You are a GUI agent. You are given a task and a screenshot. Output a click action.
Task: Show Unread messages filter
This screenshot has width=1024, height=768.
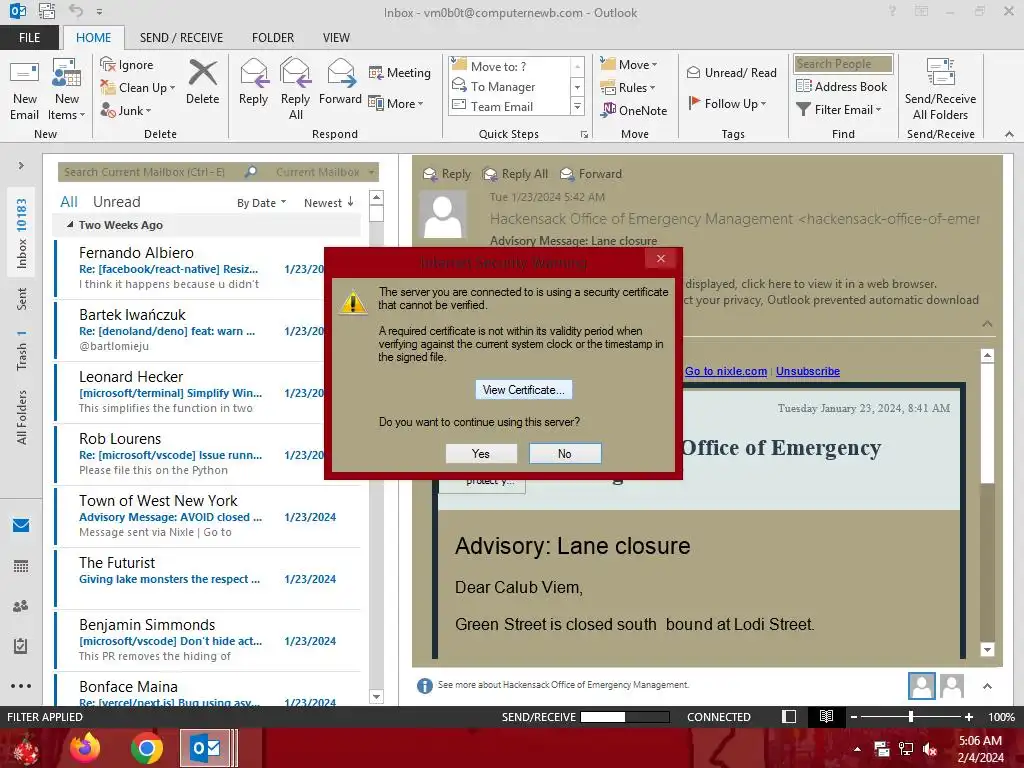click(x=116, y=202)
